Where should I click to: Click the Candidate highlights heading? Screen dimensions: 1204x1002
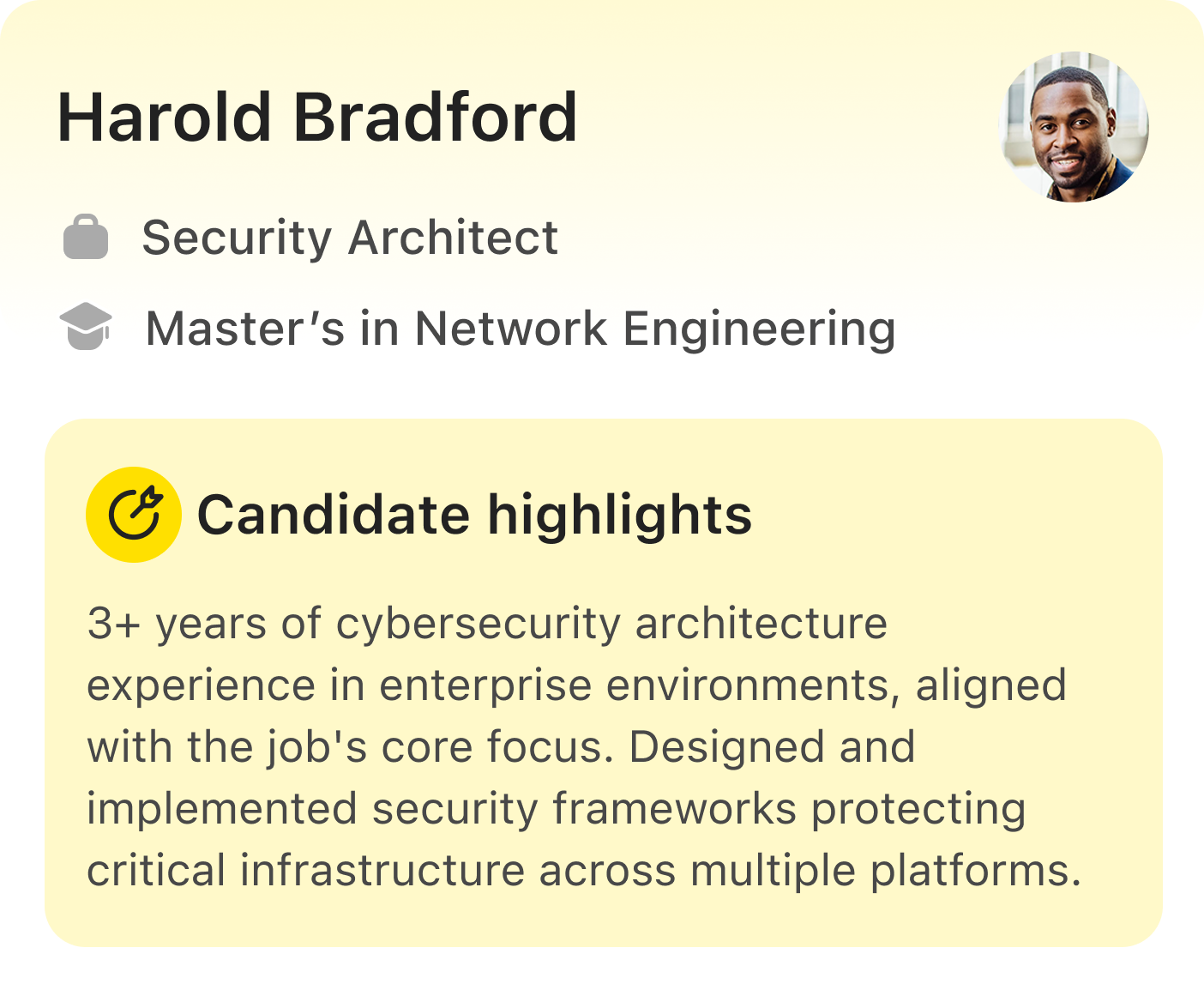tap(474, 515)
